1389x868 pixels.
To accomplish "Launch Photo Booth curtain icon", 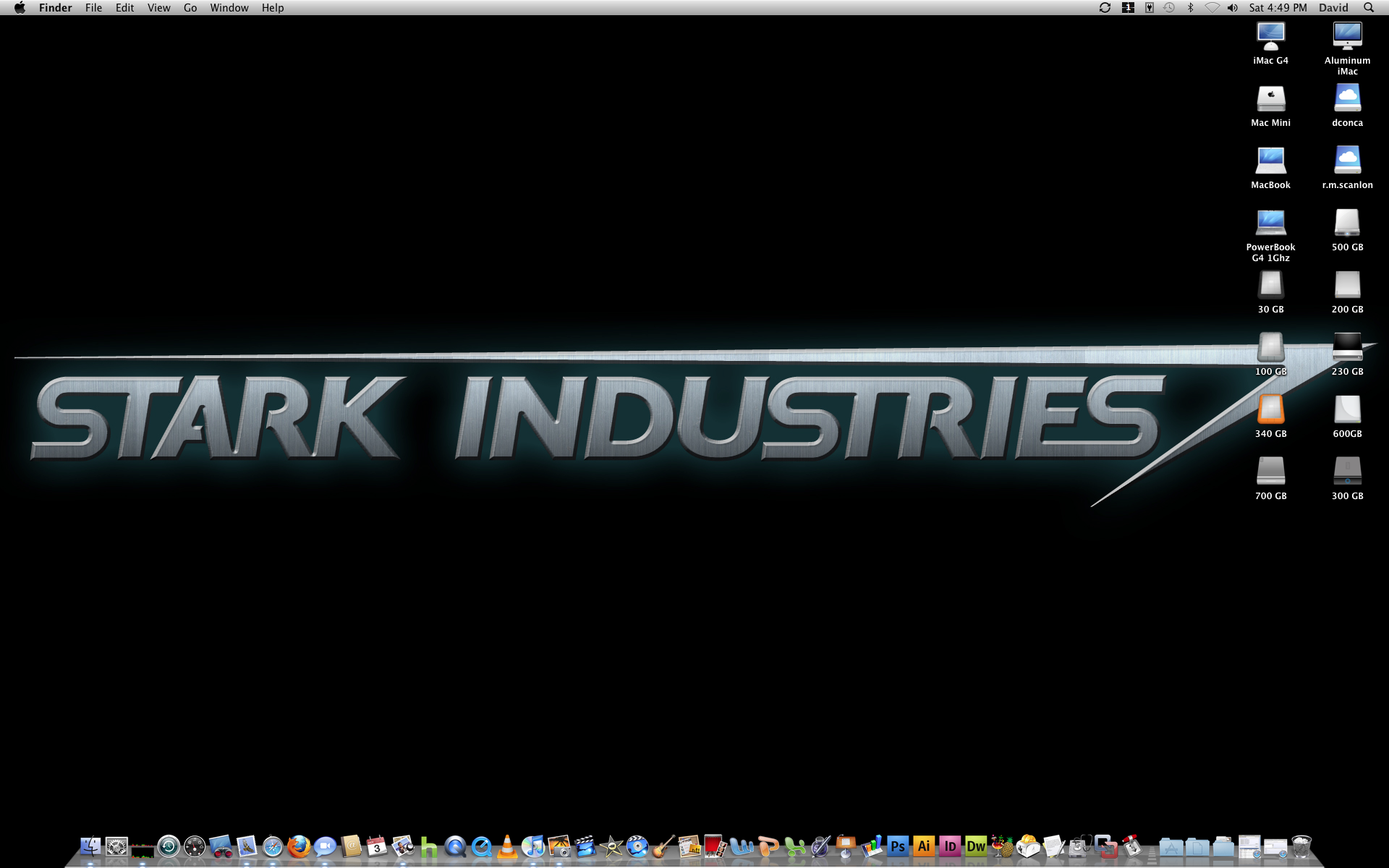I will [715, 846].
